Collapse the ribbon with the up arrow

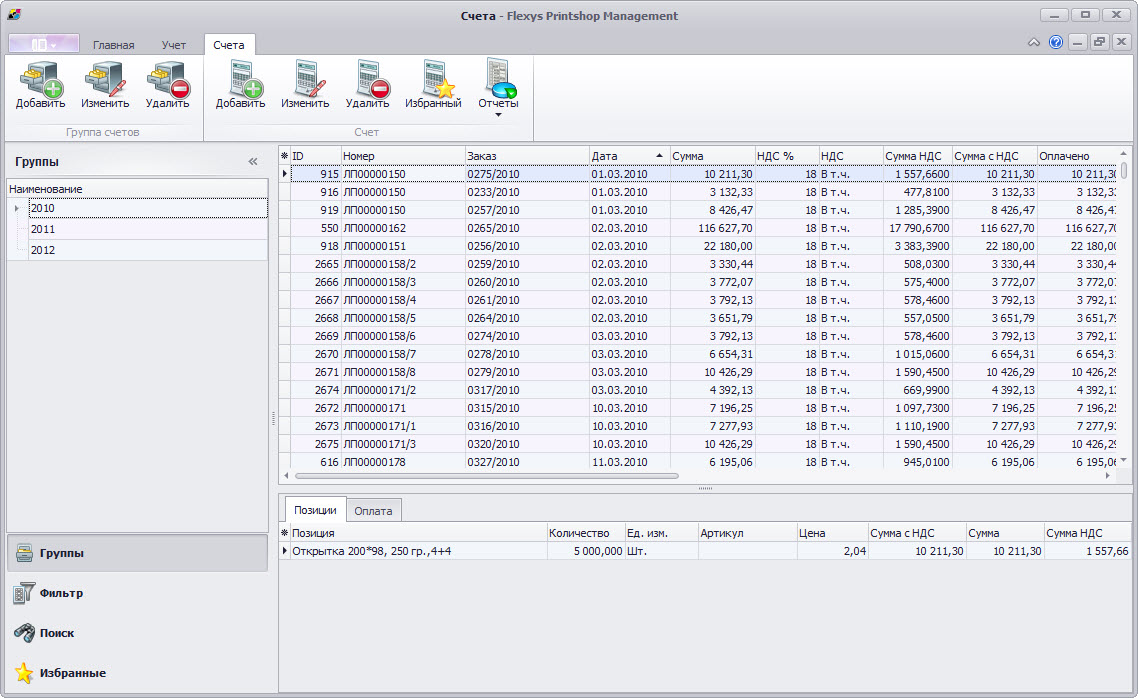click(x=1033, y=43)
